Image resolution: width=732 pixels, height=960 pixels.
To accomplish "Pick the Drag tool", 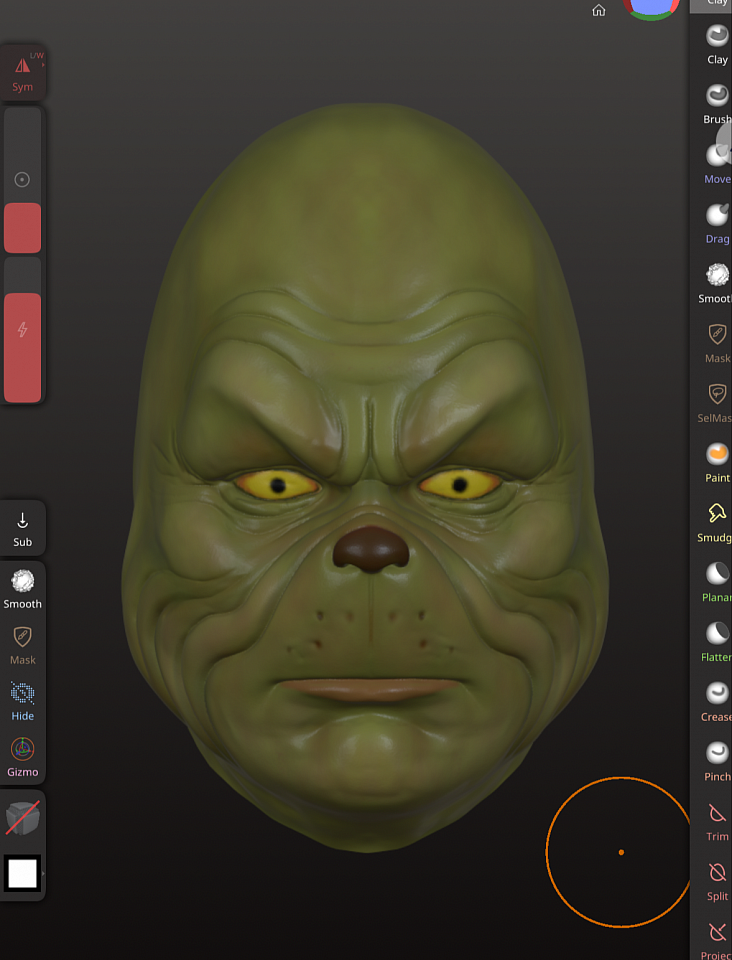I will click(717, 222).
